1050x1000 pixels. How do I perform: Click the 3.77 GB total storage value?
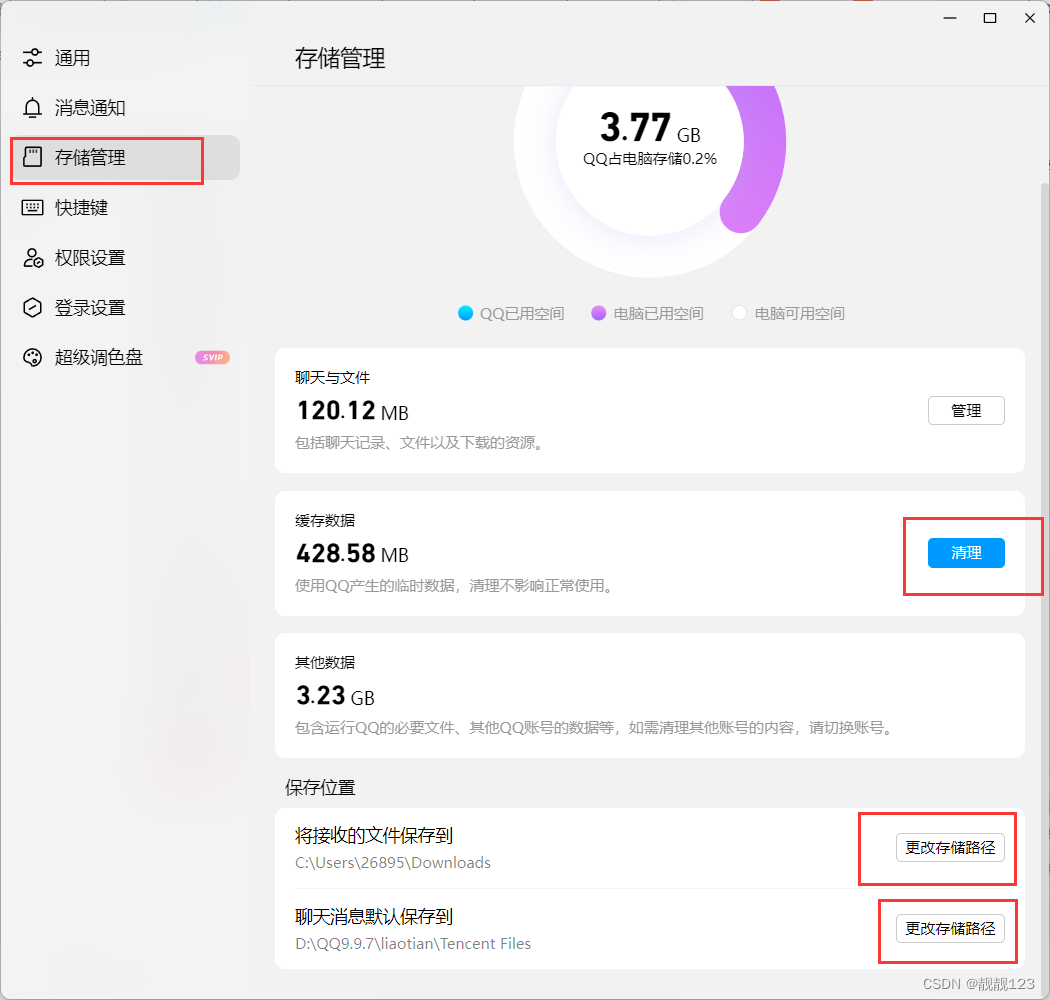click(650, 127)
